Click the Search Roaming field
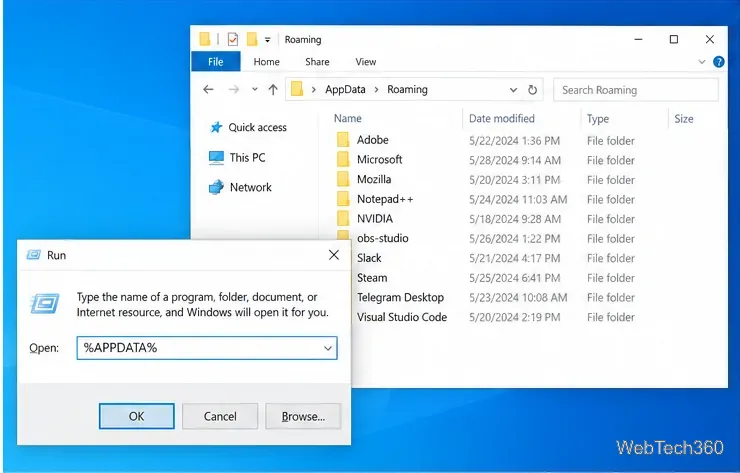Screen dimensions: 740x473 coord(636,90)
